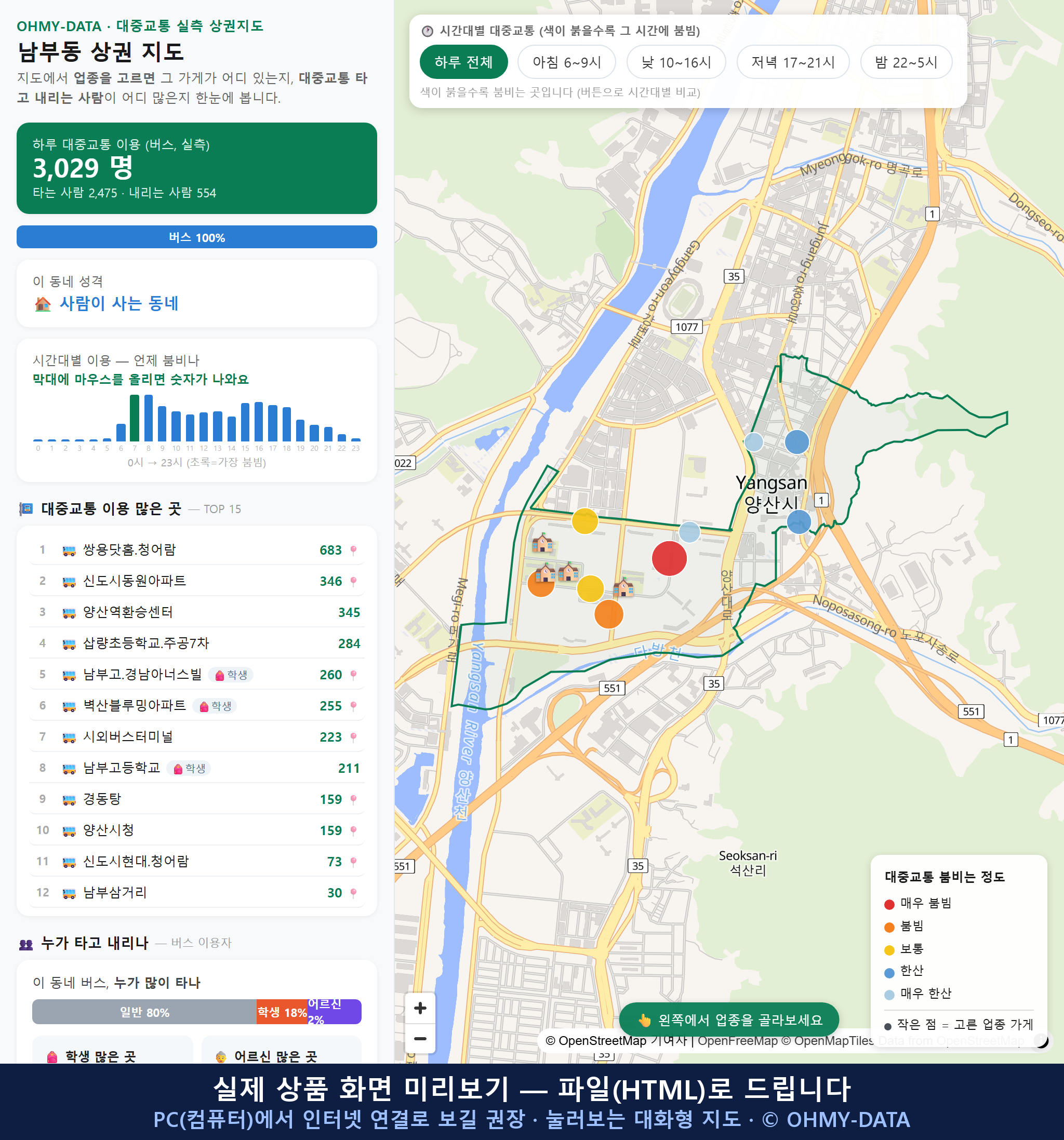Click the 신도시현대.청어람 list row name
1064x1140 pixels.
click(136, 862)
